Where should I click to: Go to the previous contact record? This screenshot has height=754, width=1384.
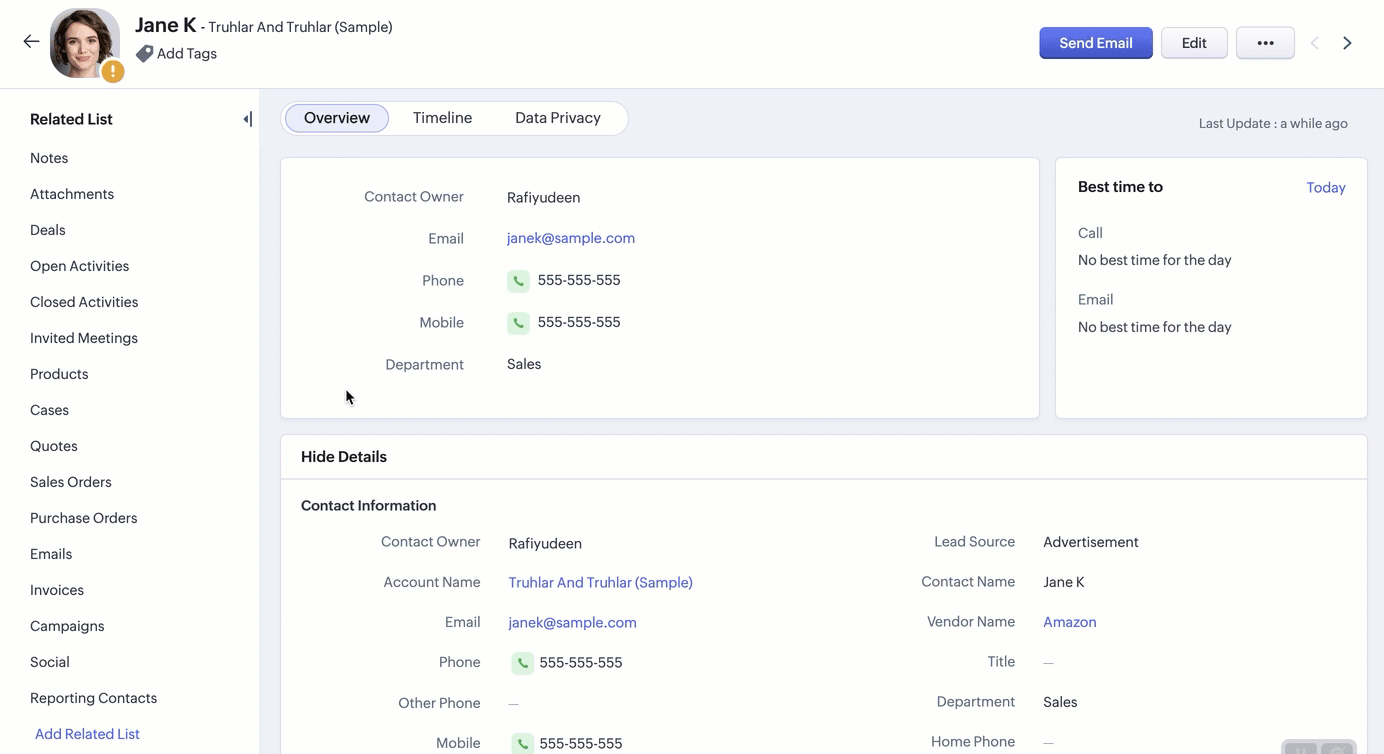[x=1314, y=43]
